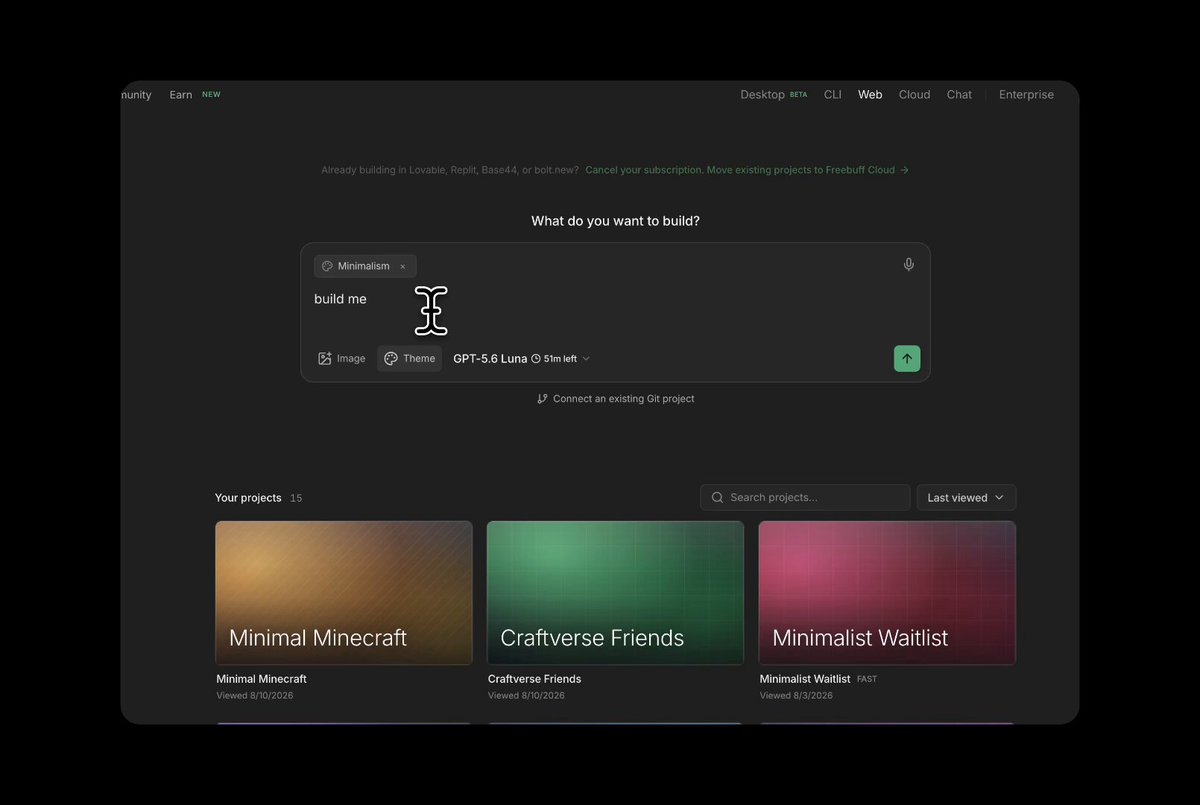Click the 'Your projects' heading text
1200x805 pixels.
[248, 498]
